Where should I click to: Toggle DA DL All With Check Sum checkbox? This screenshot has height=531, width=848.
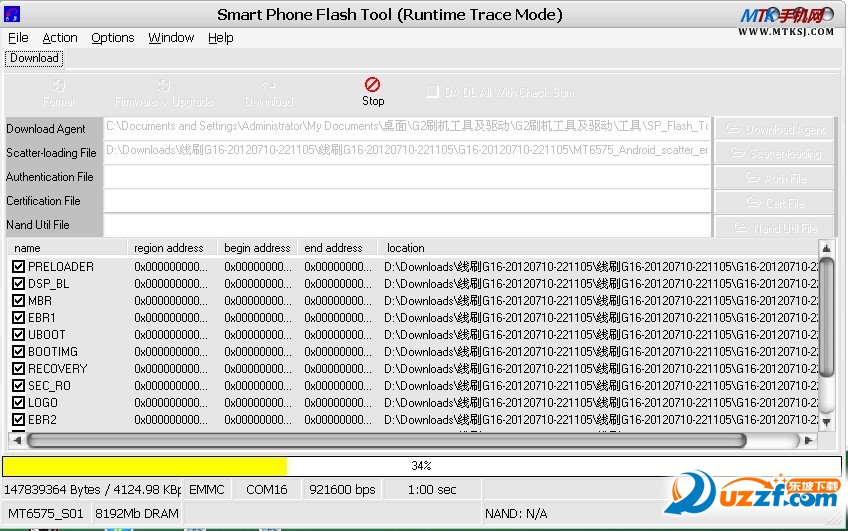click(x=433, y=92)
